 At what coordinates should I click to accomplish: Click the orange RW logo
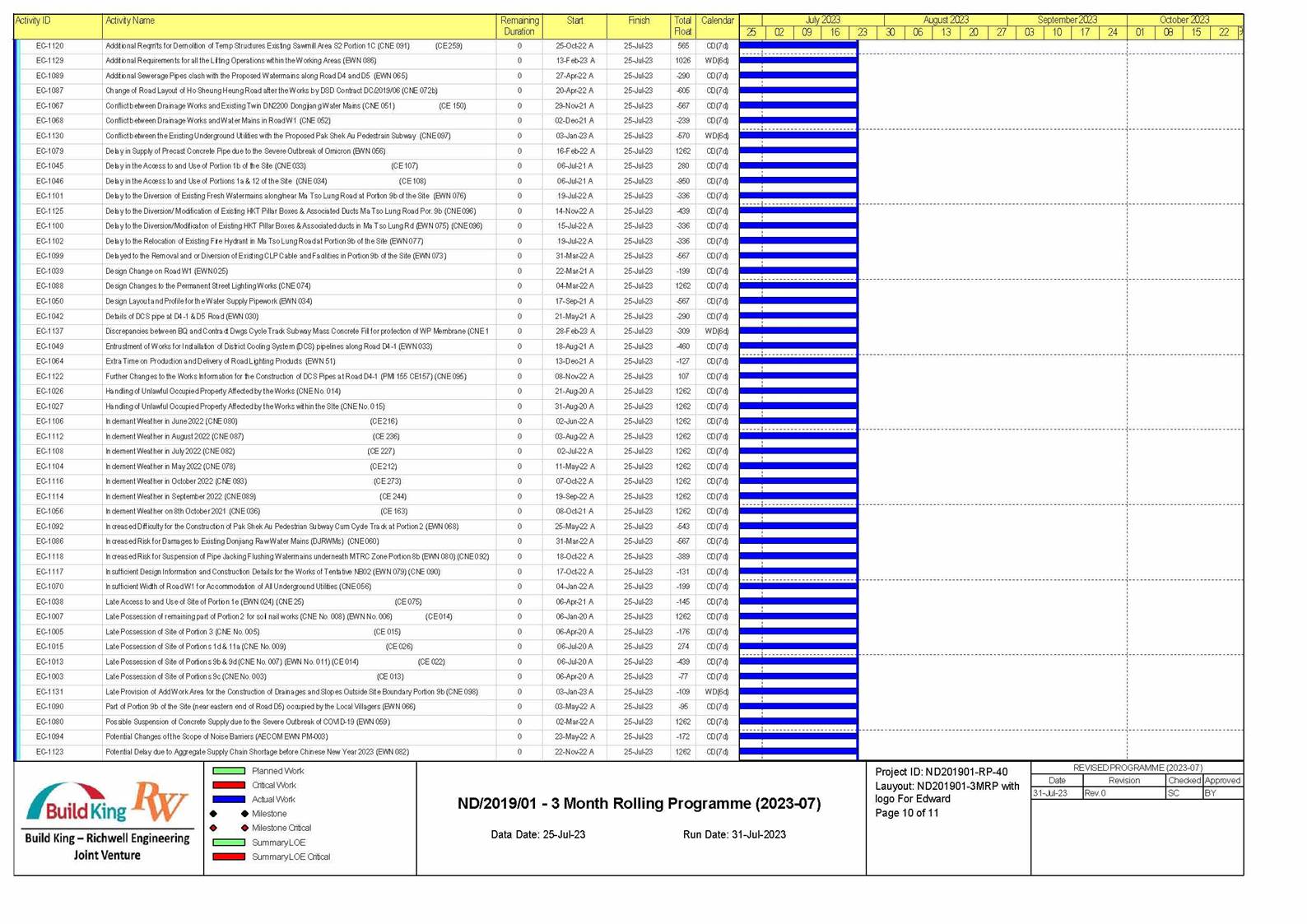pos(161,801)
